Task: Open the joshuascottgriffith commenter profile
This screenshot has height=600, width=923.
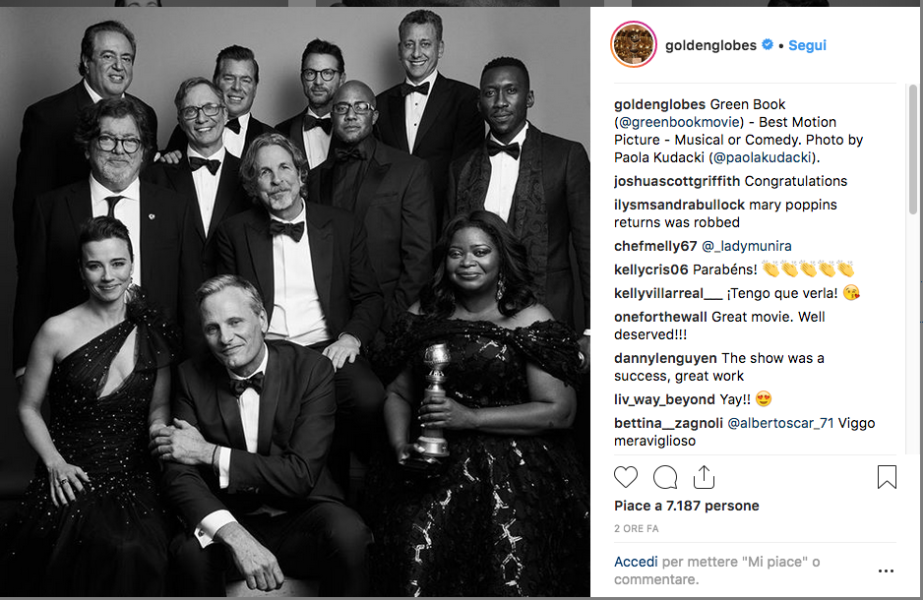Action: (677, 181)
